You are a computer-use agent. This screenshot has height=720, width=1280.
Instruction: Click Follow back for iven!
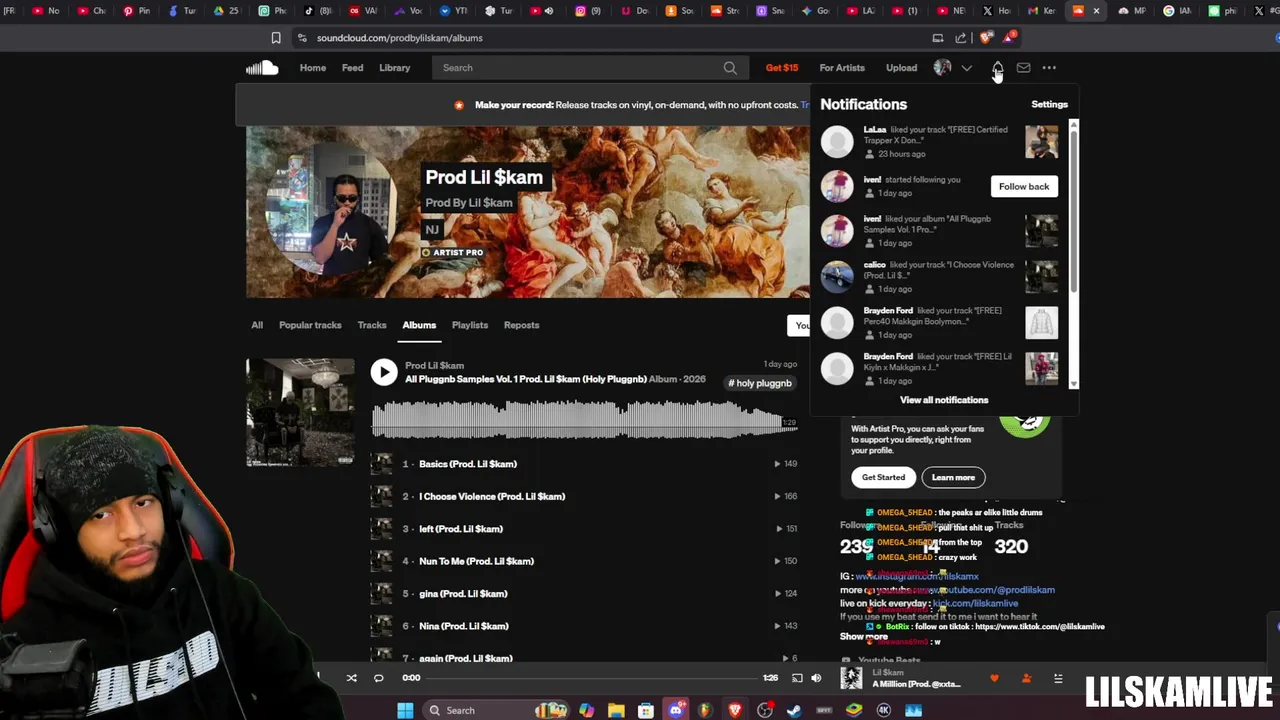click(x=1024, y=186)
